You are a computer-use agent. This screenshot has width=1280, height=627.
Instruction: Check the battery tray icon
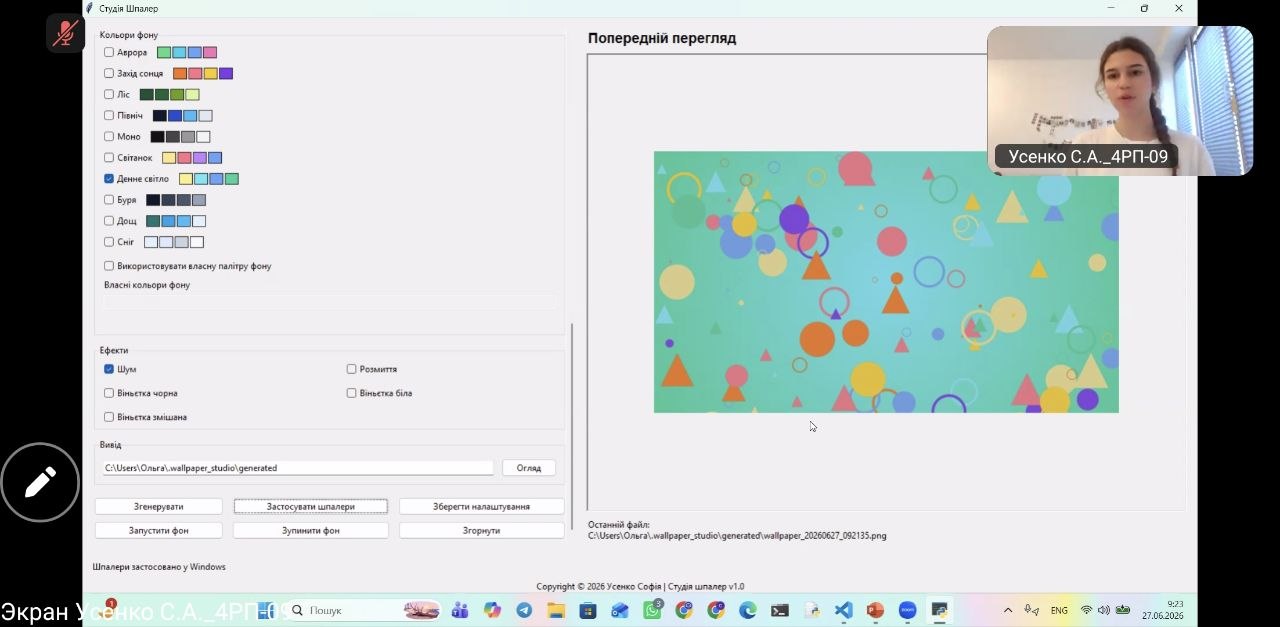[x=1123, y=610]
